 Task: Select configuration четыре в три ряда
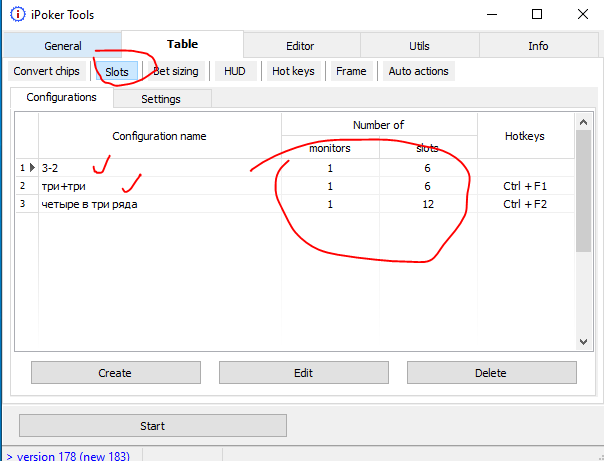295,204
